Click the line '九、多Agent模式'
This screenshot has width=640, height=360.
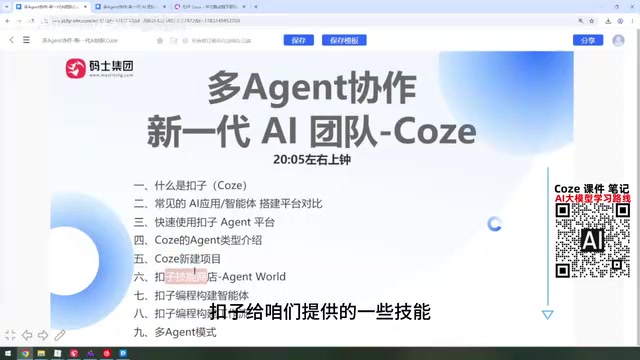(175, 332)
